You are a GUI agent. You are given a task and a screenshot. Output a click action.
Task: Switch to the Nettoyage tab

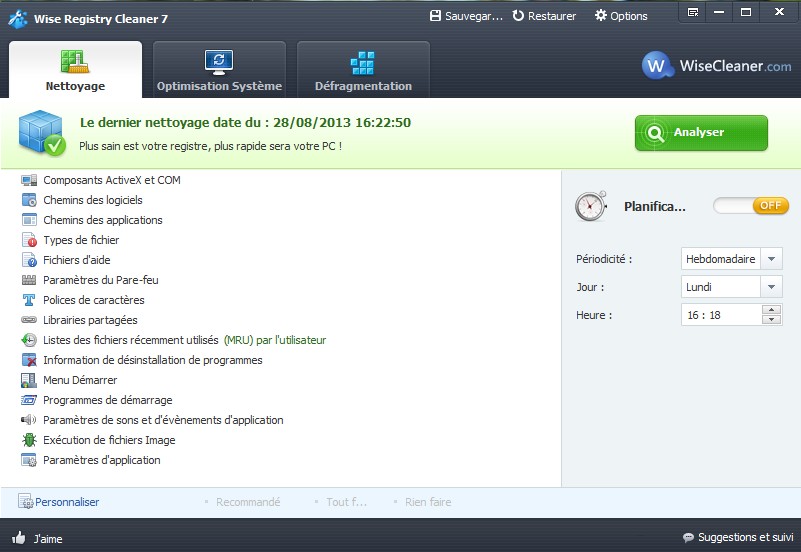pos(75,70)
